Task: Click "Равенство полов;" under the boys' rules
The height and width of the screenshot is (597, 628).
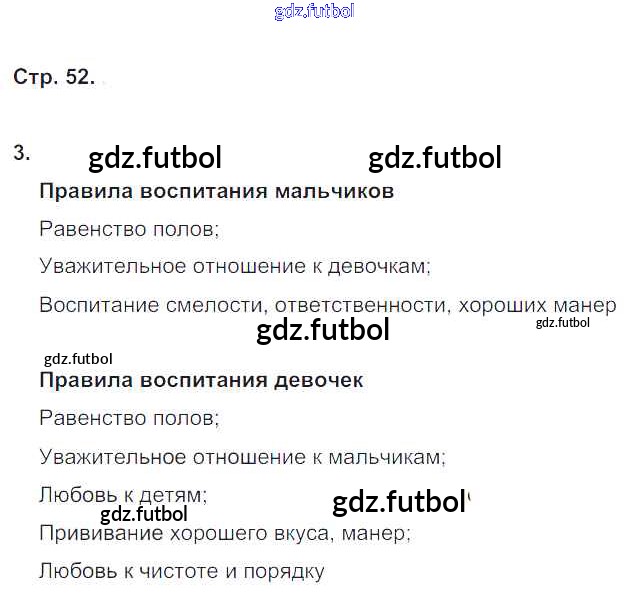Action: point(129,229)
